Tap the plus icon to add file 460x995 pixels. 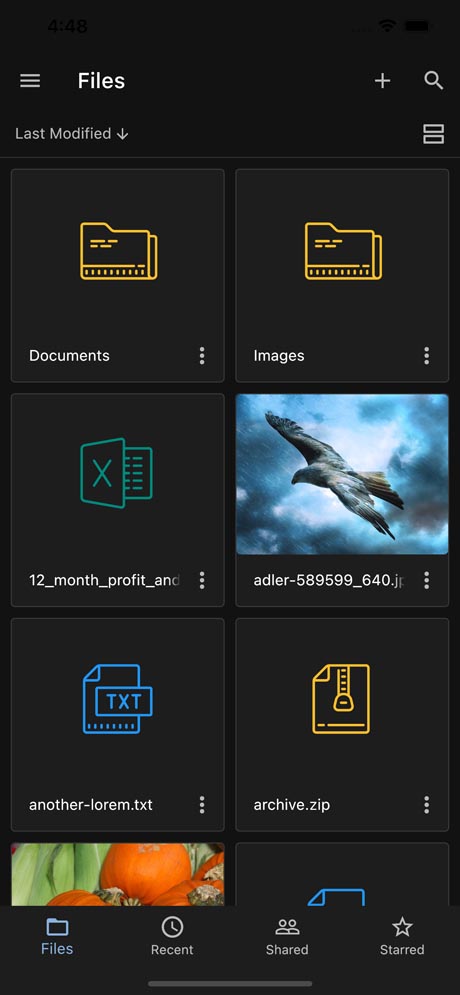pos(382,81)
